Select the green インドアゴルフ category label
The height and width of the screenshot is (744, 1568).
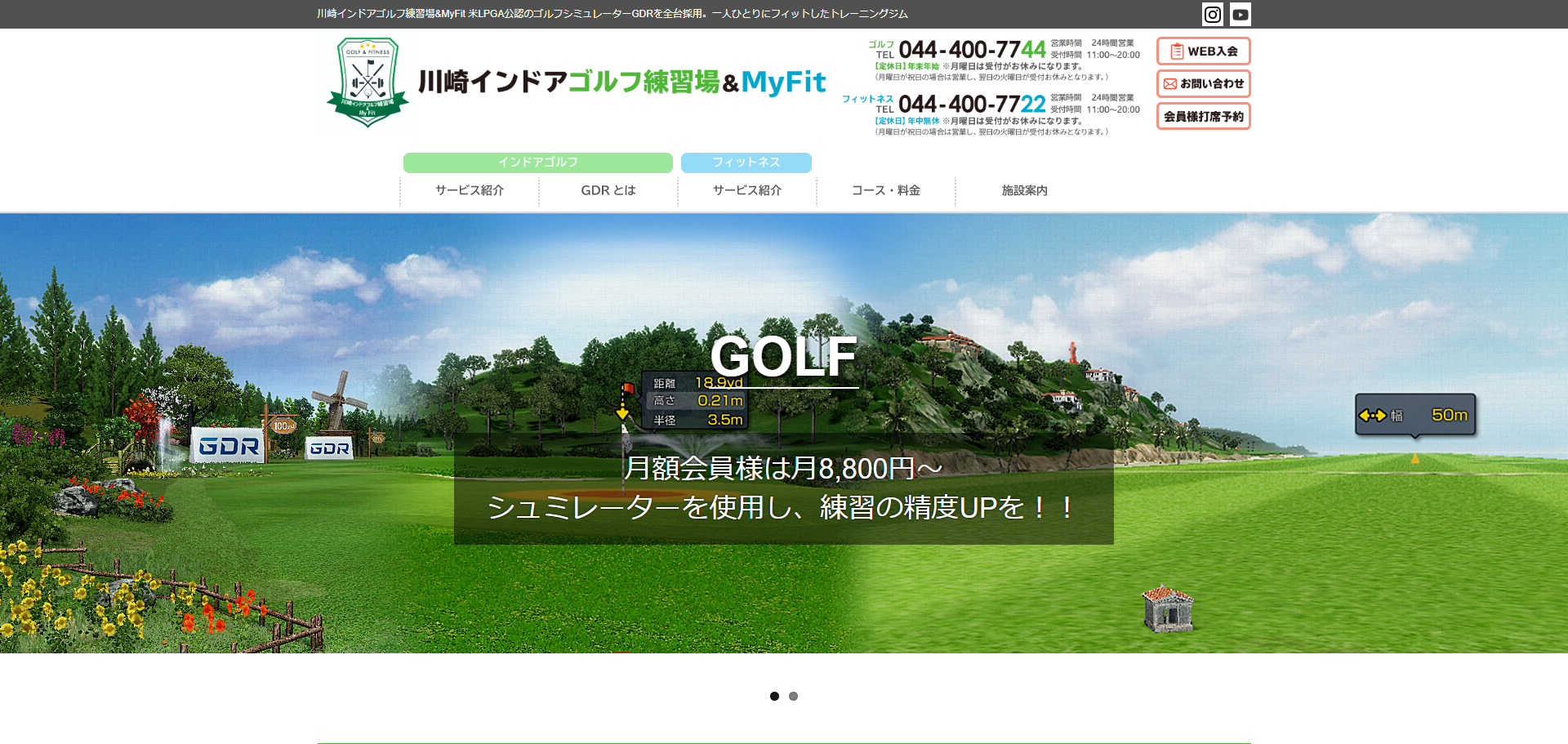[x=538, y=163]
